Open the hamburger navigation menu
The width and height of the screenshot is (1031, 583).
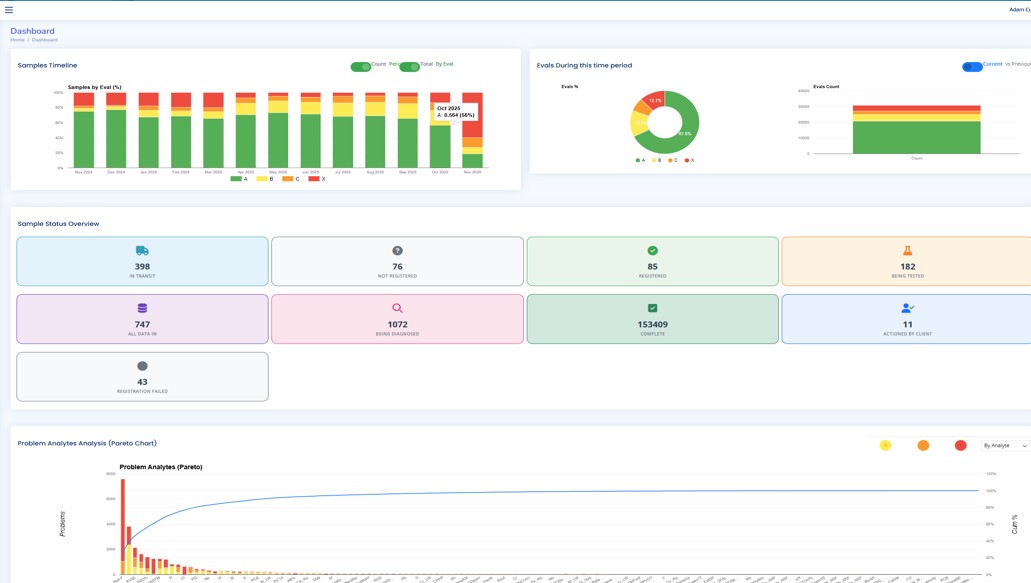9,10
